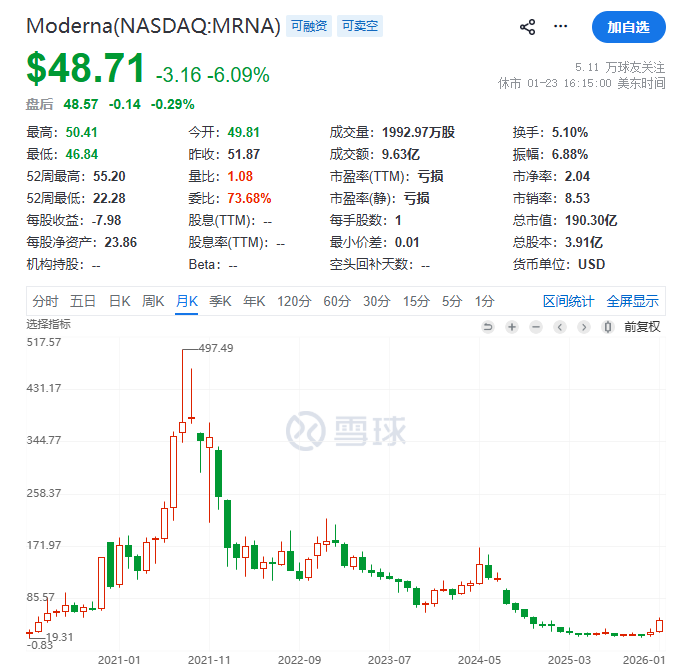Viewport: 678px width, 668px height.
Task: Click the 总市值 value 190.30亿
Action: [x=591, y=221]
